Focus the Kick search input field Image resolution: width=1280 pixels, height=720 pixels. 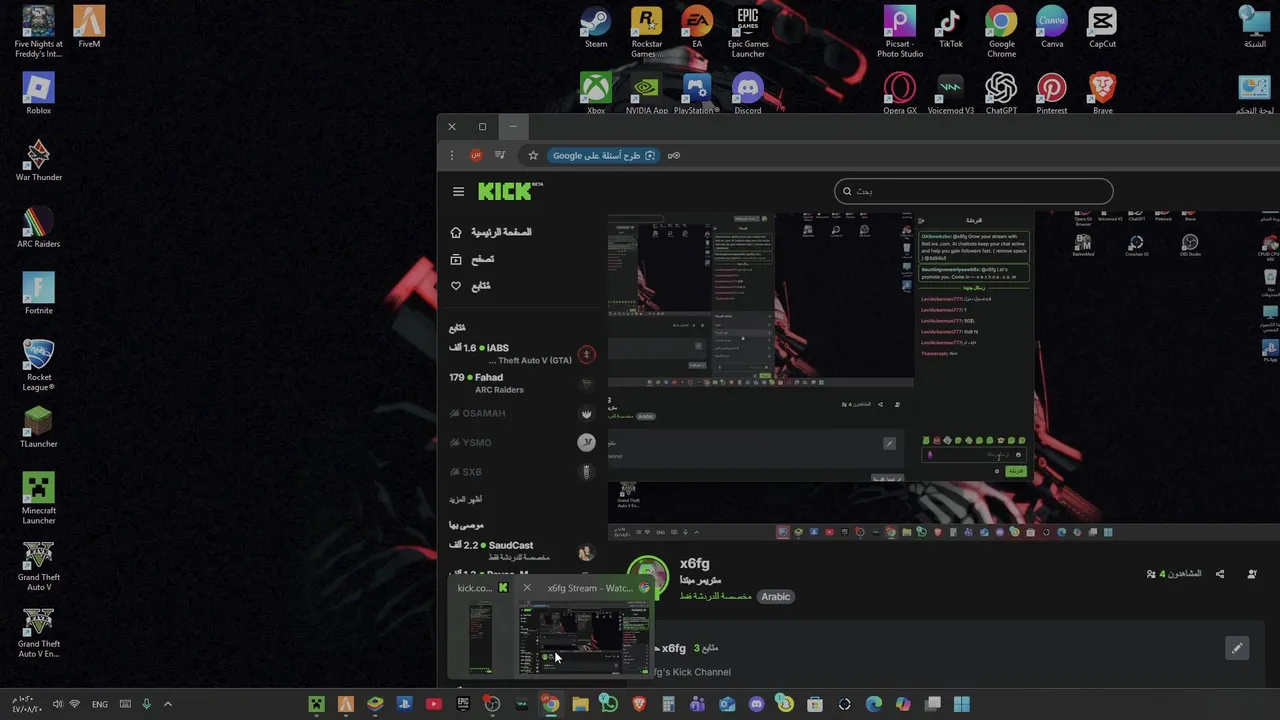tap(973, 191)
